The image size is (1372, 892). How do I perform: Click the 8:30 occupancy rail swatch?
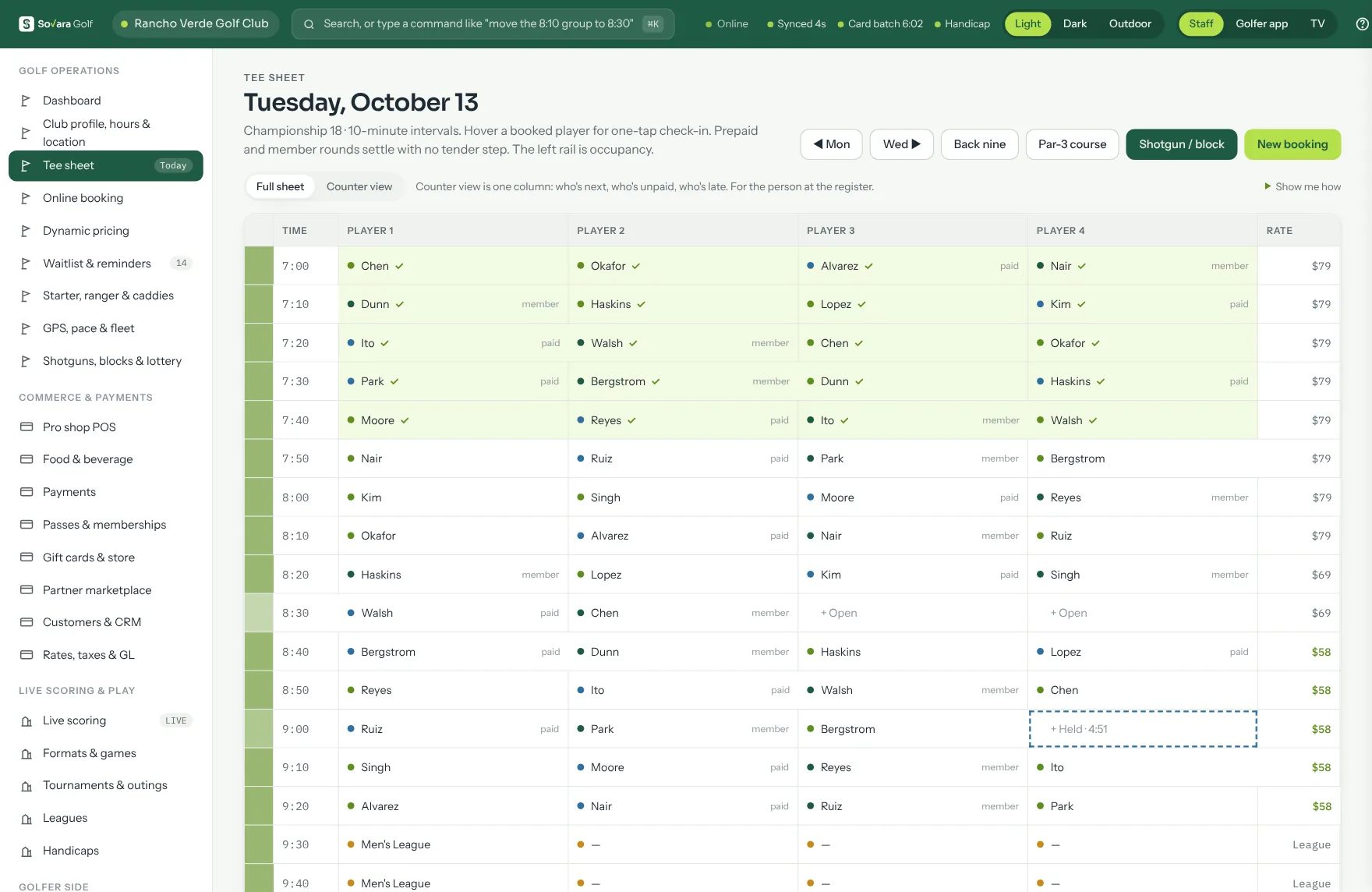click(x=259, y=613)
